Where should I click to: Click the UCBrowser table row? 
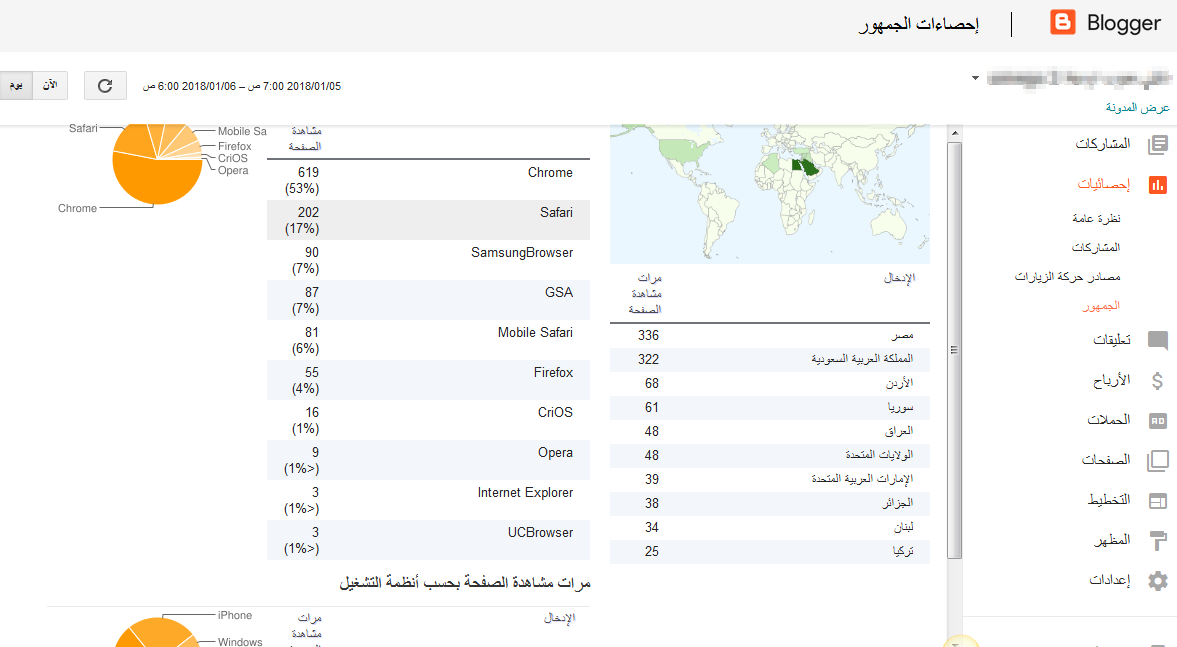coord(428,540)
